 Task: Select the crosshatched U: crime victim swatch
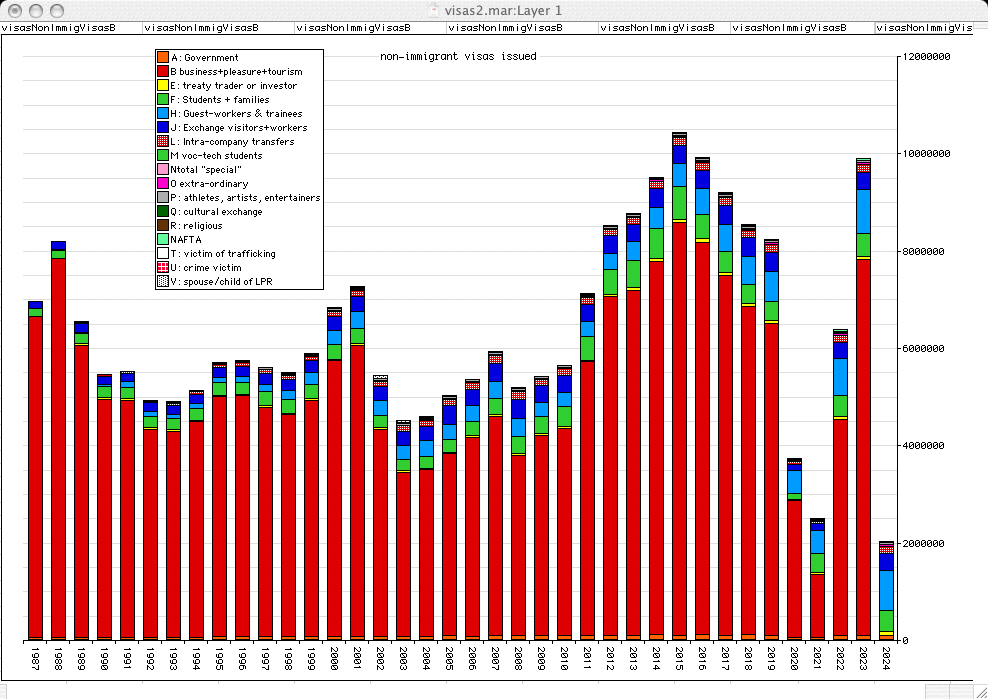[x=162, y=268]
